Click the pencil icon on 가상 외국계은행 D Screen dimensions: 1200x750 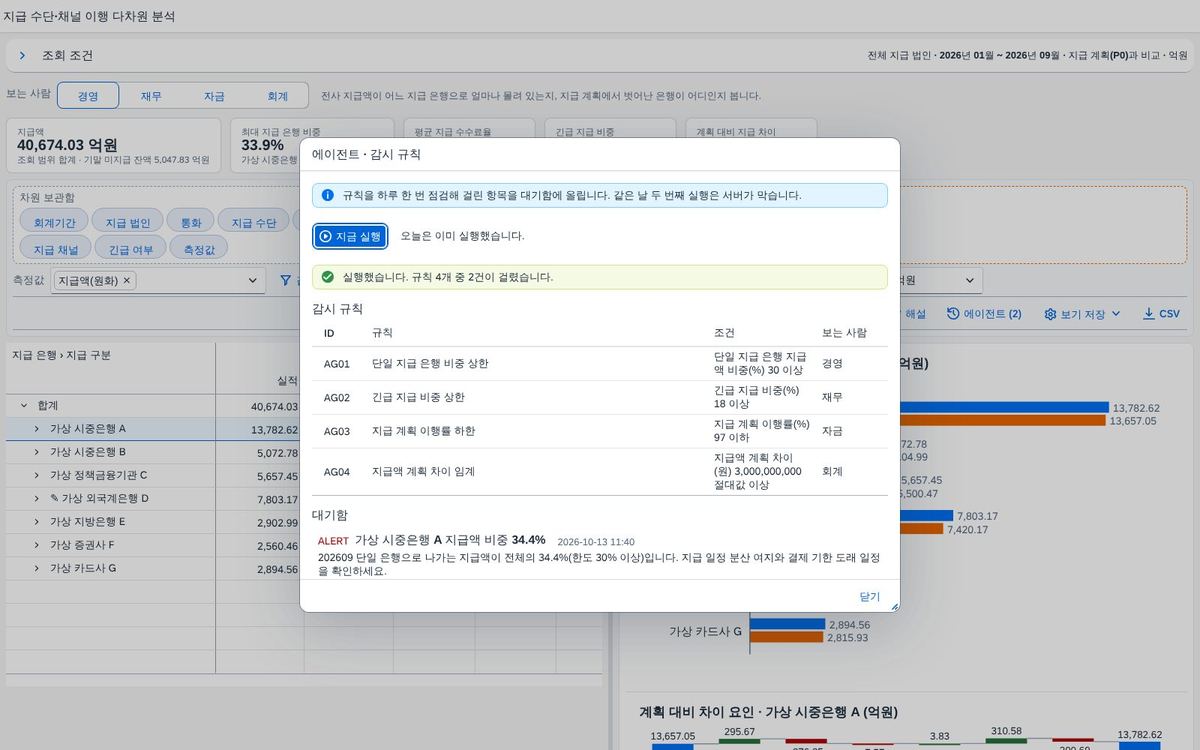(54, 499)
